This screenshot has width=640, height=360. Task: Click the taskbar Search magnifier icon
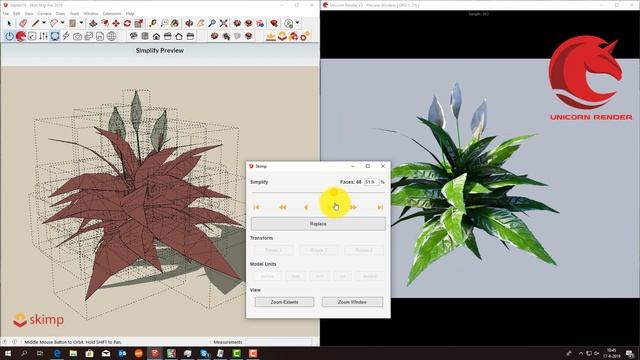point(24,353)
